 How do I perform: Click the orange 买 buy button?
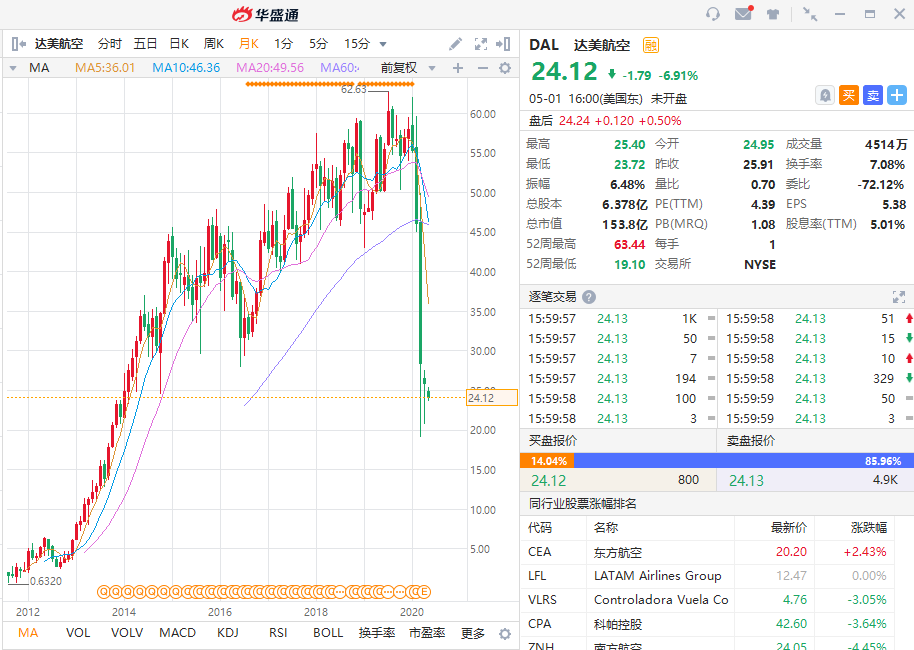pyautogui.click(x=849, y=95)
